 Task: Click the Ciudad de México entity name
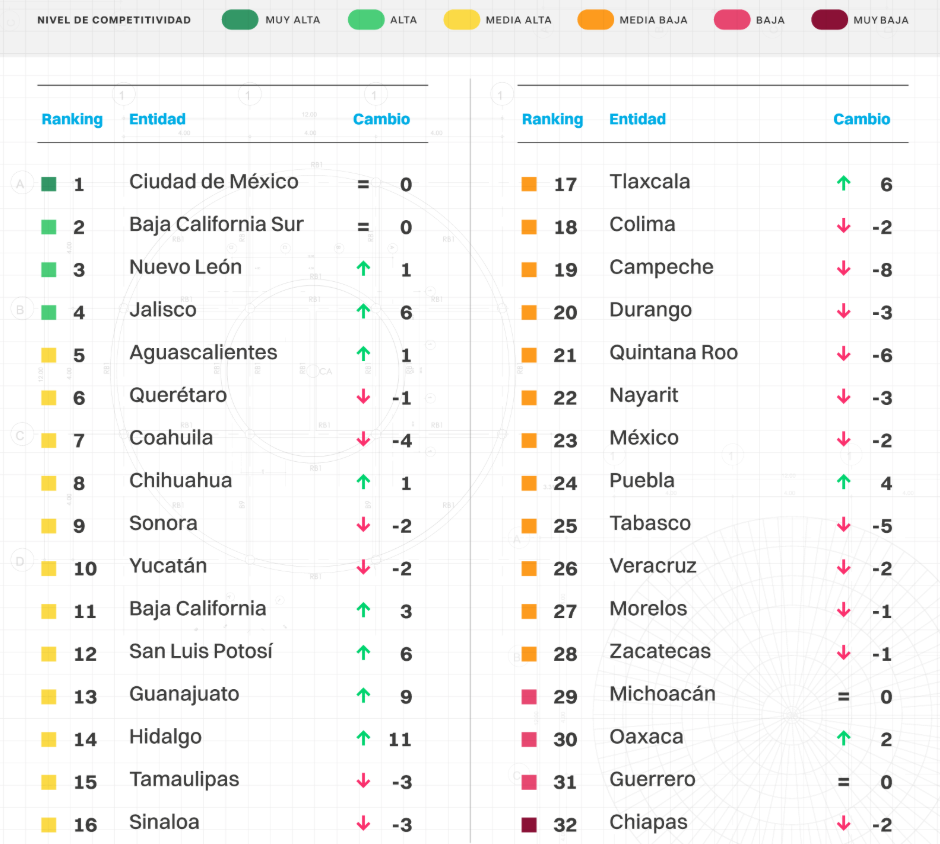[x=214, y=182]
